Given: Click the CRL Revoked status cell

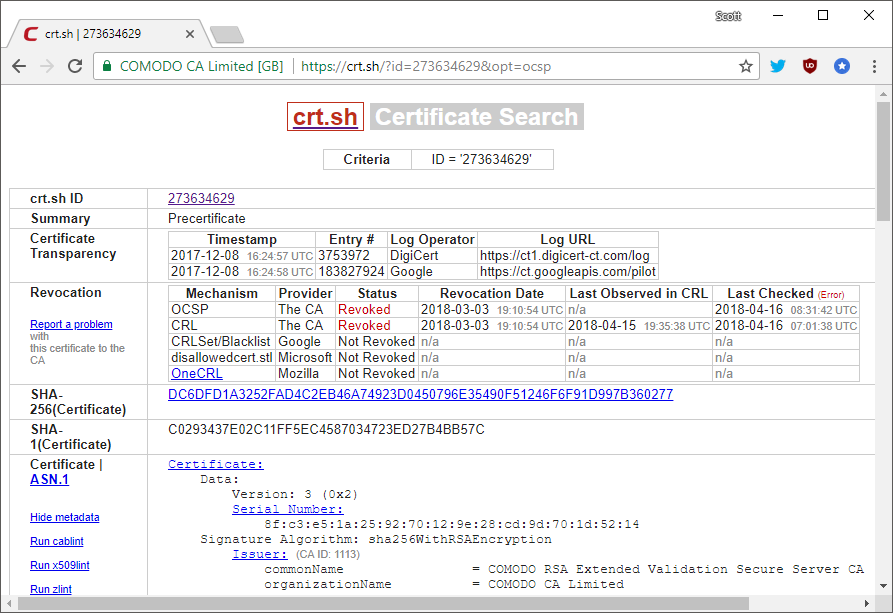Looking at the screenshot, I should coord(377,326).
